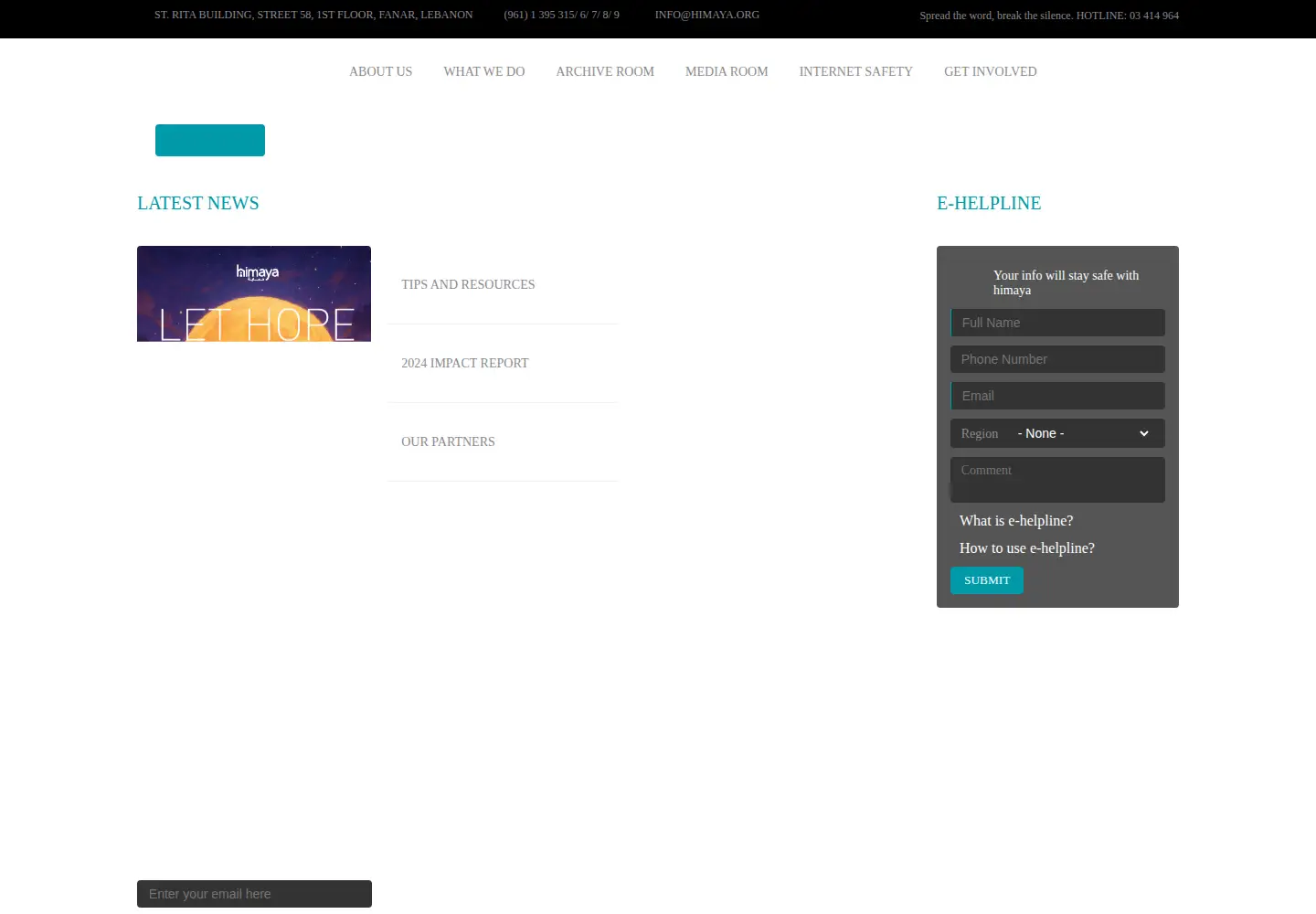Open the MEDIA ROOM menu item
This screenshot has width=1316, height=914.
[x=727, y=71]
